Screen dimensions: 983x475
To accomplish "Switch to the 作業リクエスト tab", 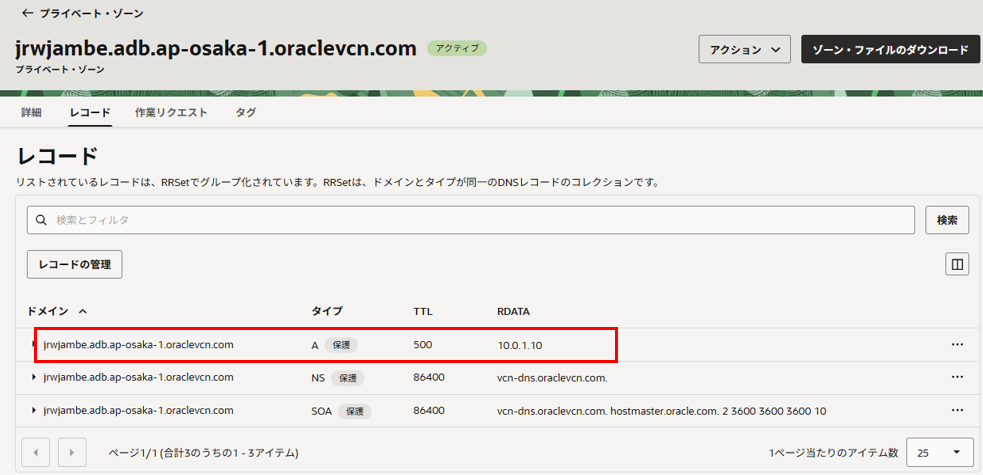I will click(171, 113).
